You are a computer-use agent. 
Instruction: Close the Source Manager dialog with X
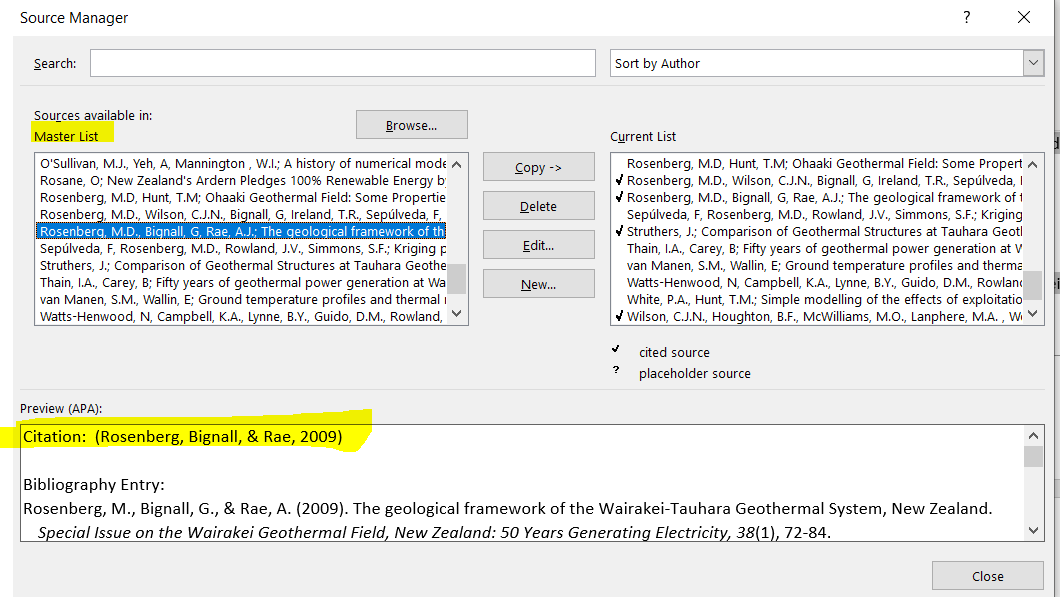[1024, 17]
